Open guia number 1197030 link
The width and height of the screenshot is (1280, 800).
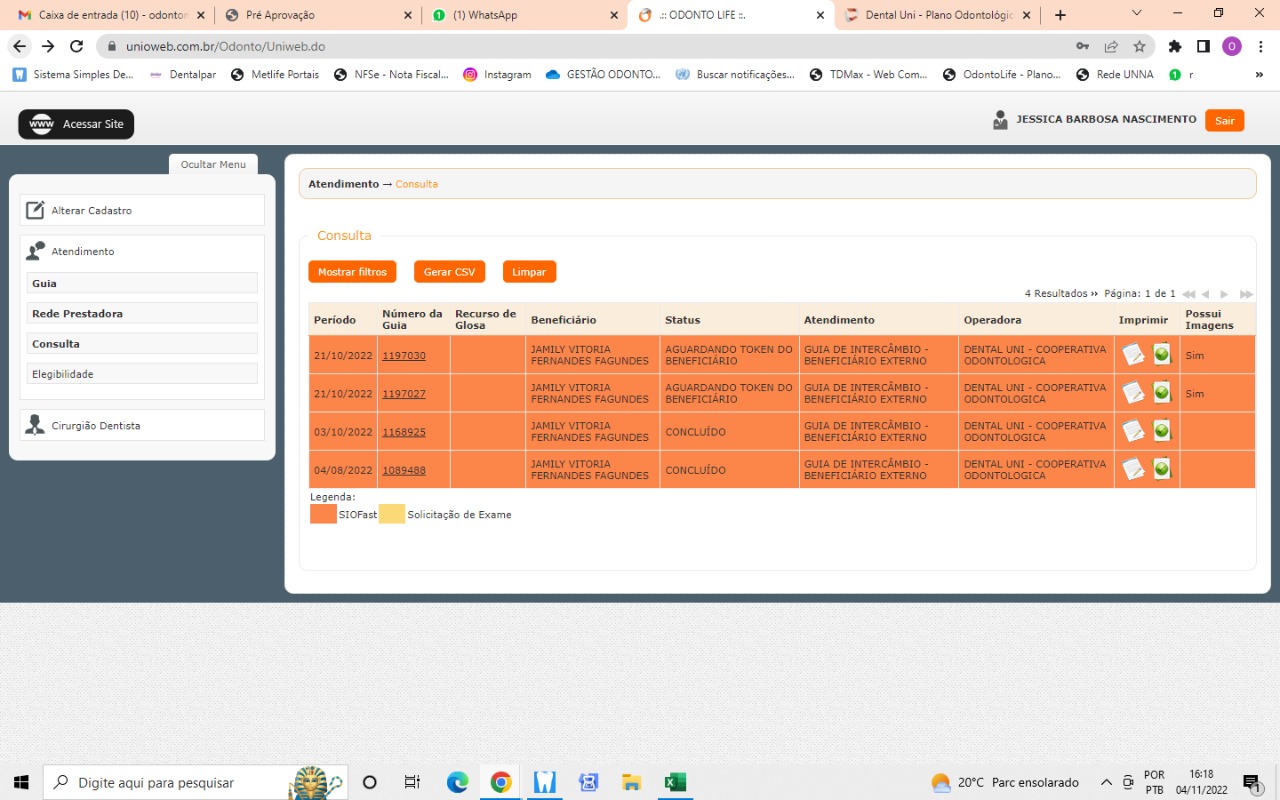tap(404, 356)
